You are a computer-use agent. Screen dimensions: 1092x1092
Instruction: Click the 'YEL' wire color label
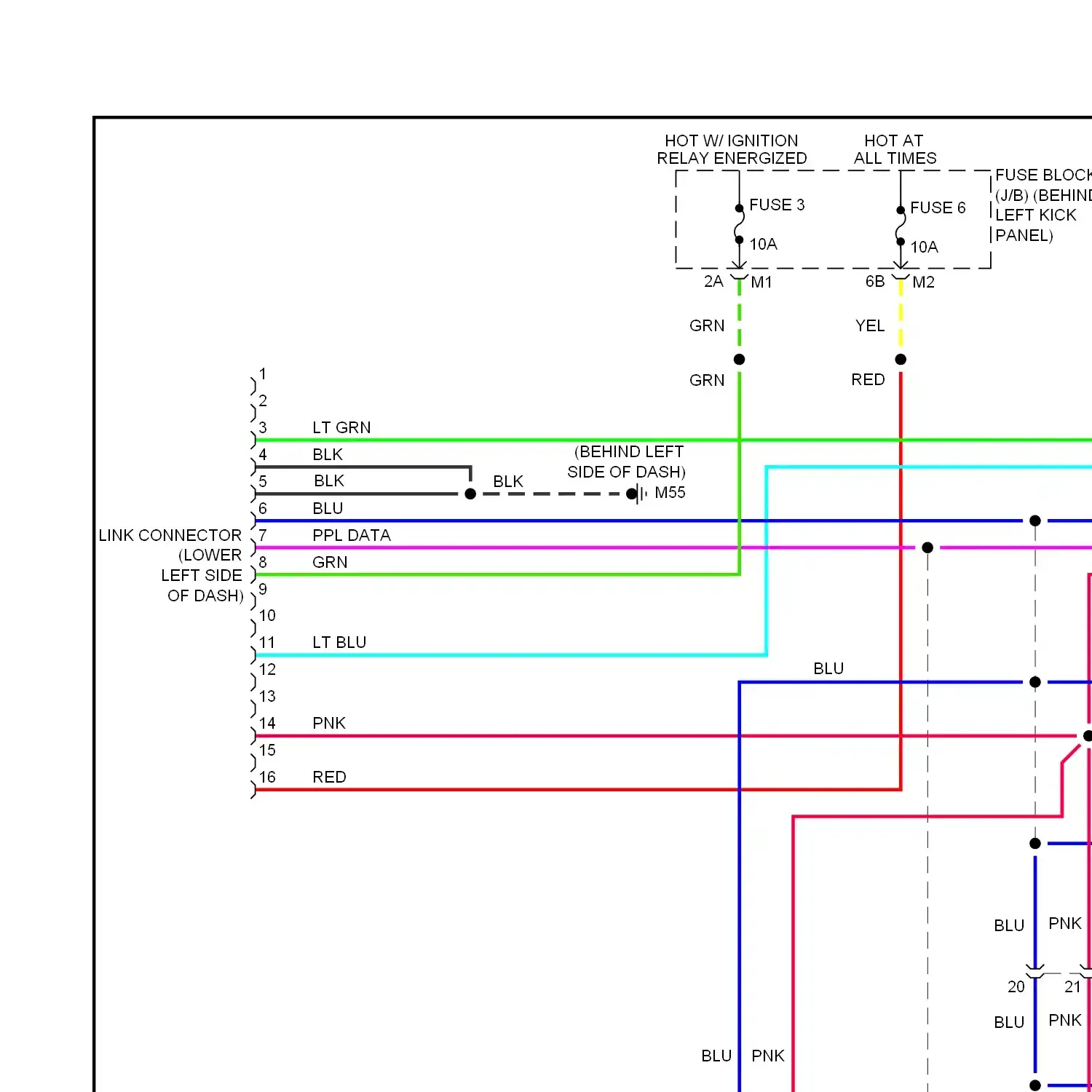pos(870,325)
